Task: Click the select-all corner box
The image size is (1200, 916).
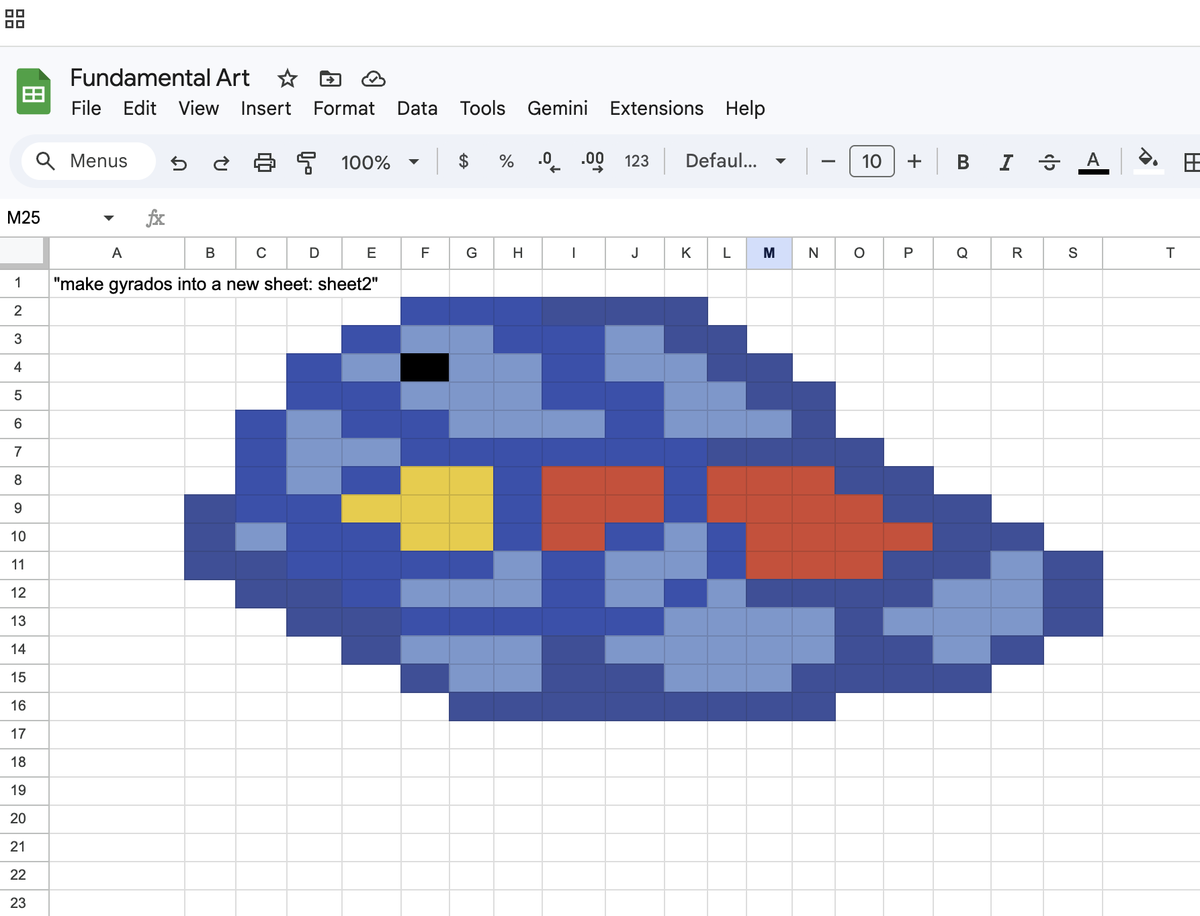Action: pyautogui.click(x=24, y=253)
